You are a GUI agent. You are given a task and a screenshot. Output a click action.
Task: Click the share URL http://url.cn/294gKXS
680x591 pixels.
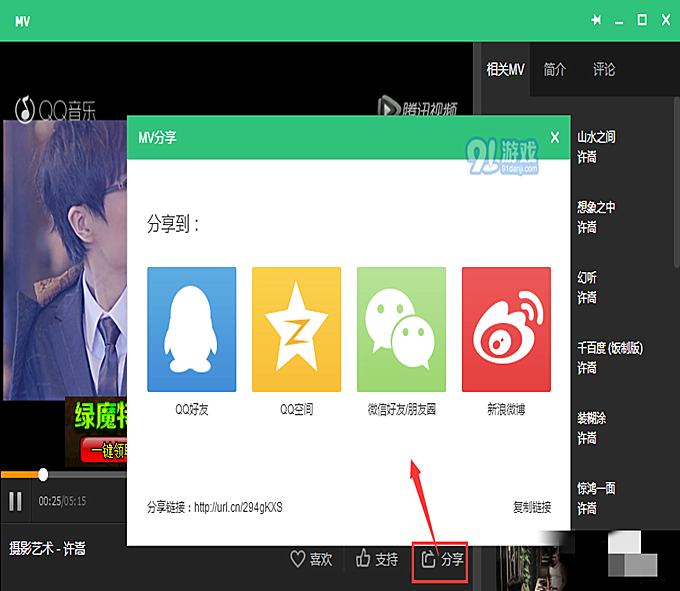coord(238,507)
